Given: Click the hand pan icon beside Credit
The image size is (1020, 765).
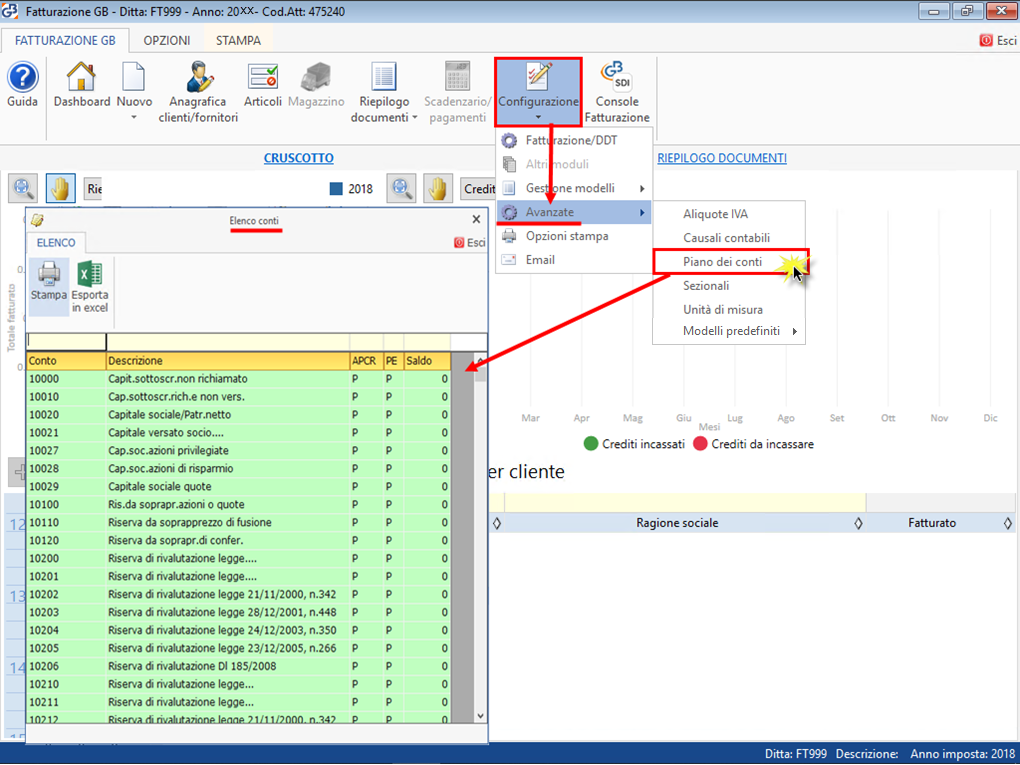Looking at the screenshot, I should [438, 189].
